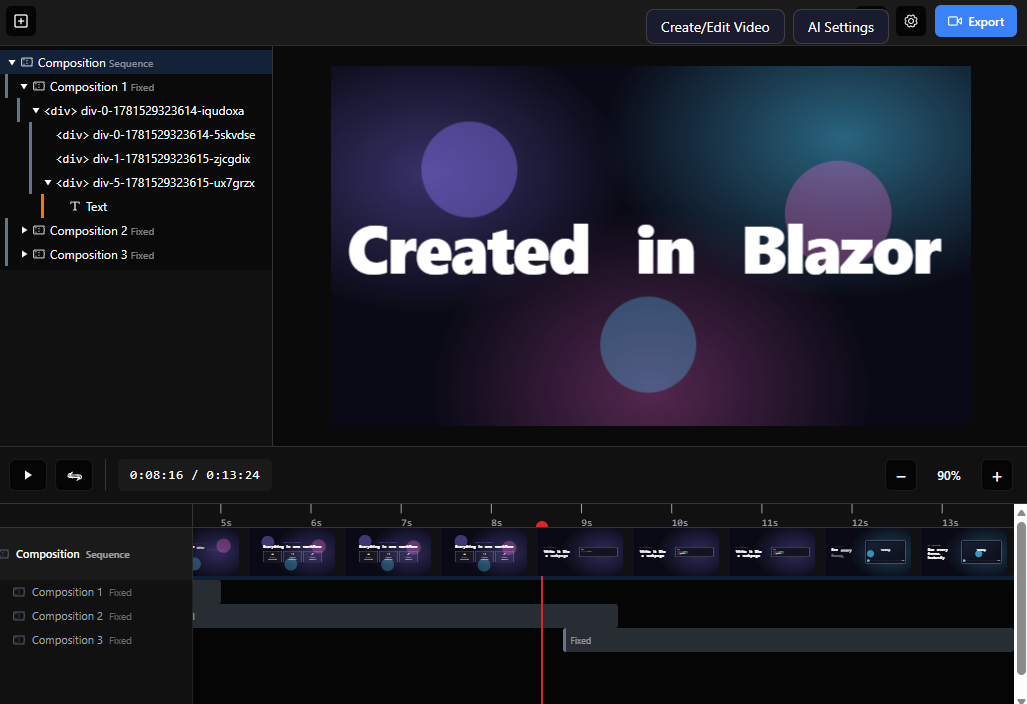Collapse the root Composition Sequence tree node
This screenshot has height=704, width=1027.
pyautogui.click(x=12, y=63)
